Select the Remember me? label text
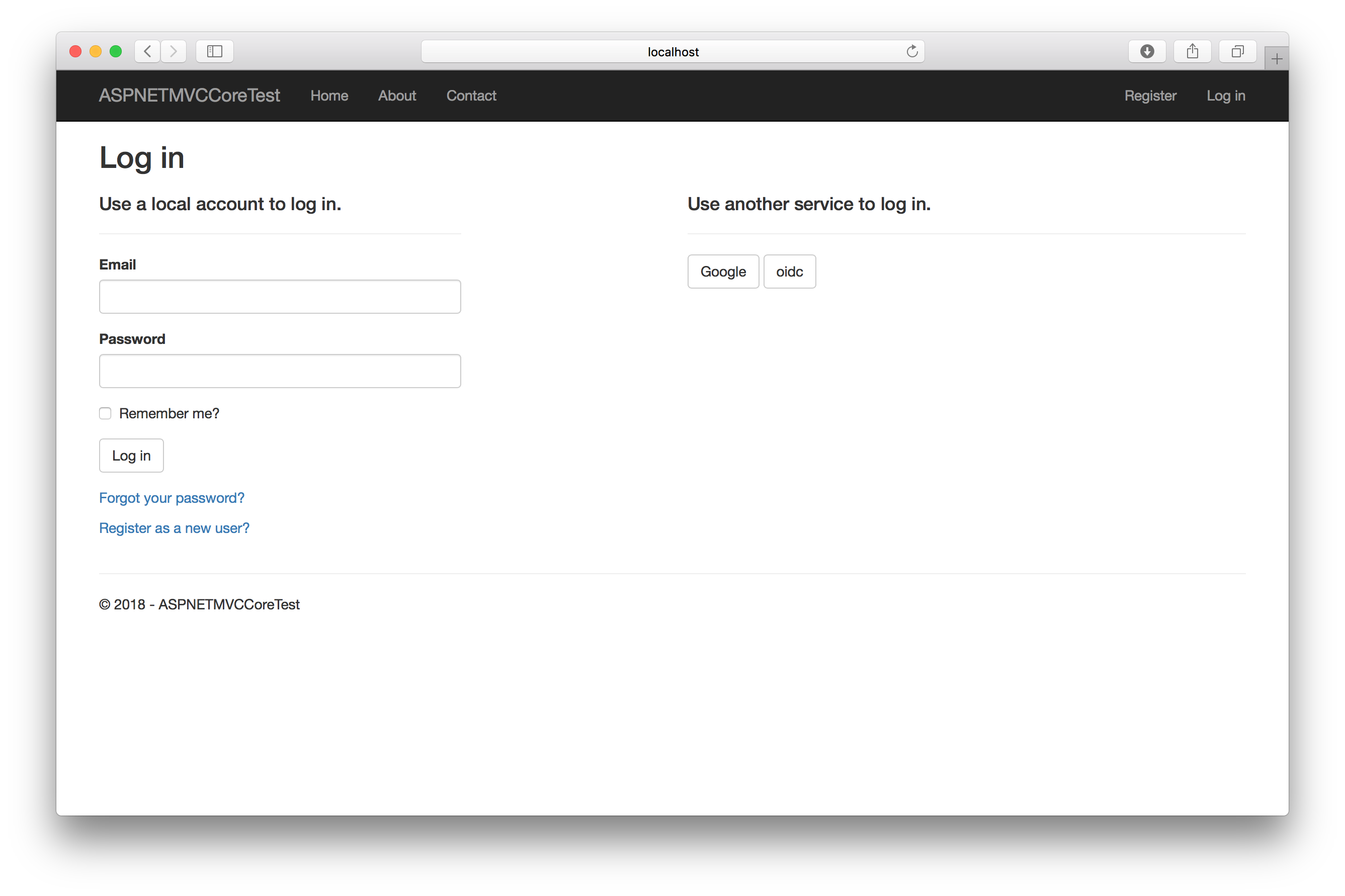 click(169, 413)
